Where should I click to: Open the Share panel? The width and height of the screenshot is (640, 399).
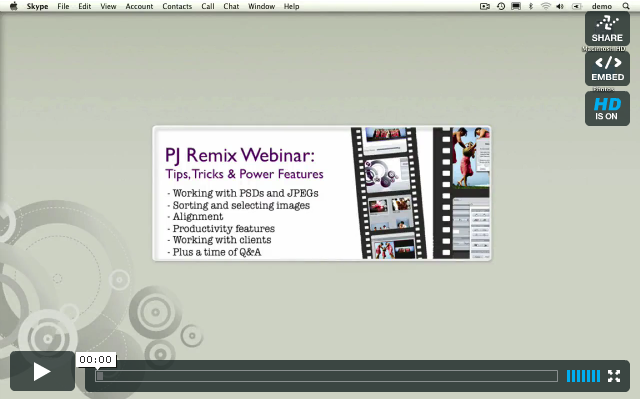tap(607, 29)
